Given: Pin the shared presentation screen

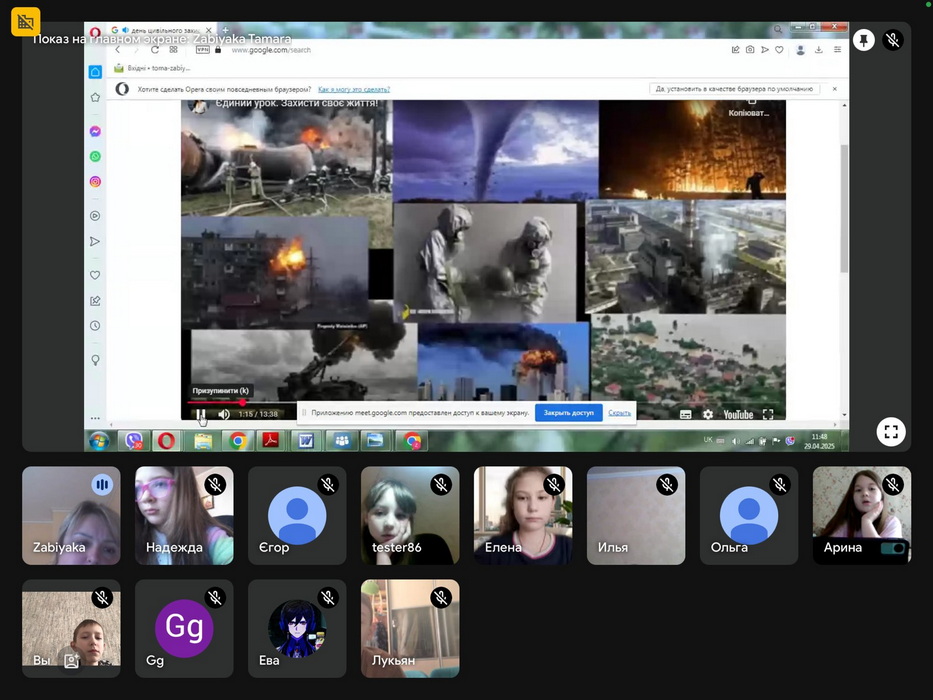Looking at the screenshot, I should (x=864, y=40).
